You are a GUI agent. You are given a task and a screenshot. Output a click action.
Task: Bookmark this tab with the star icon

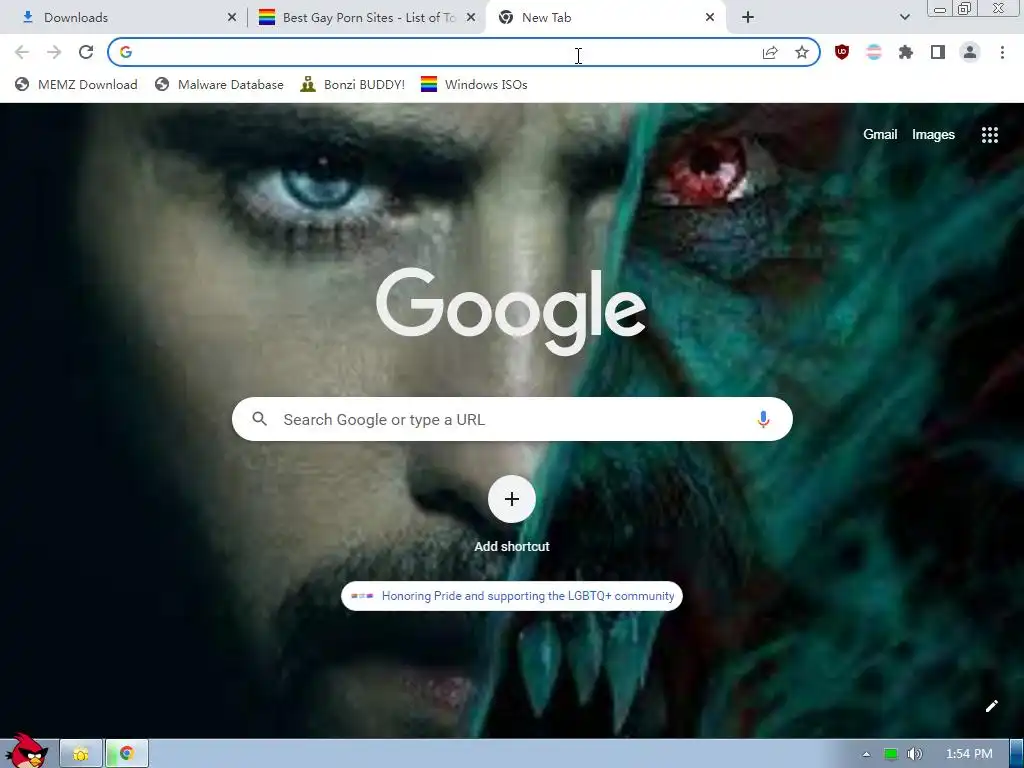tap(802, 52)
